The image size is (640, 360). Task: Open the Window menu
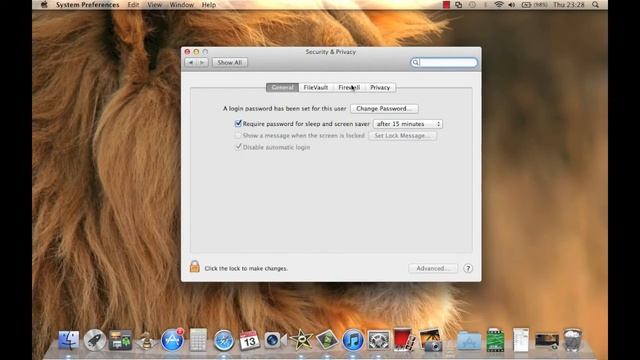coord(182,5)
